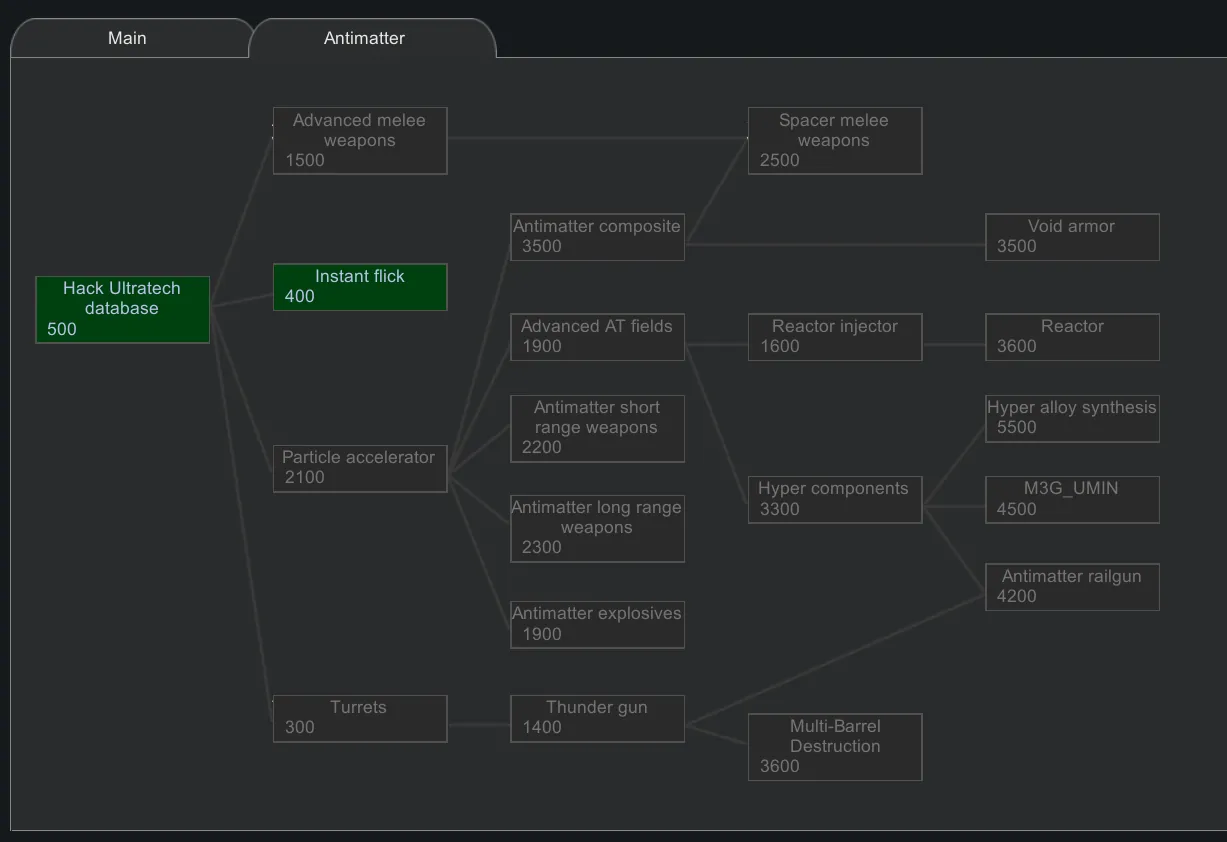The width and height of the screenshot is (1227, 842).
Task: Pick Antimatter short range weapons
Action: click(597, 428)
